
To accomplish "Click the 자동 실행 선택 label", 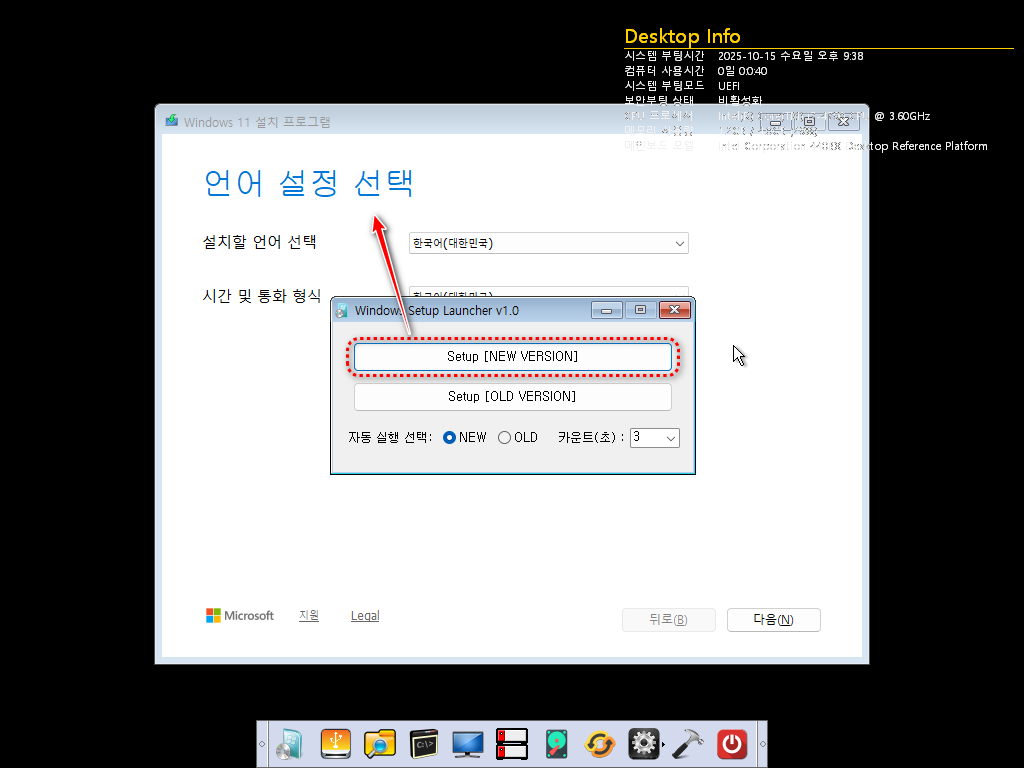I will click(390, 438).
